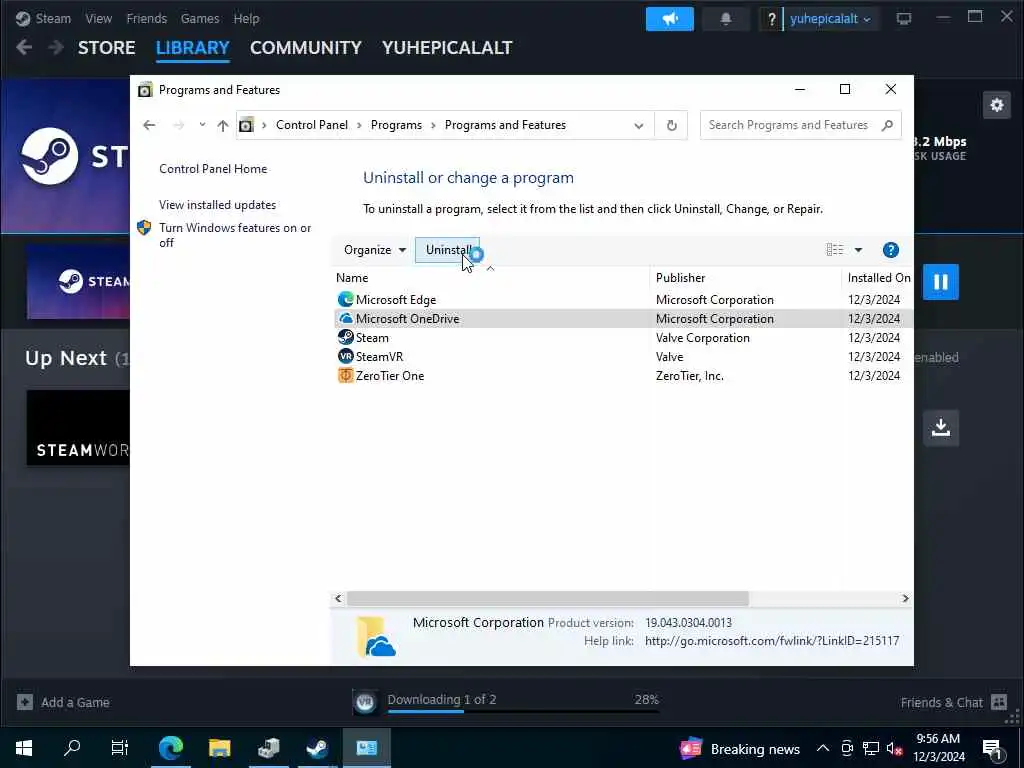Open the view options dropdown arrow
The height and width of the screenshot is (768, 1024).
tap(858, 250)
